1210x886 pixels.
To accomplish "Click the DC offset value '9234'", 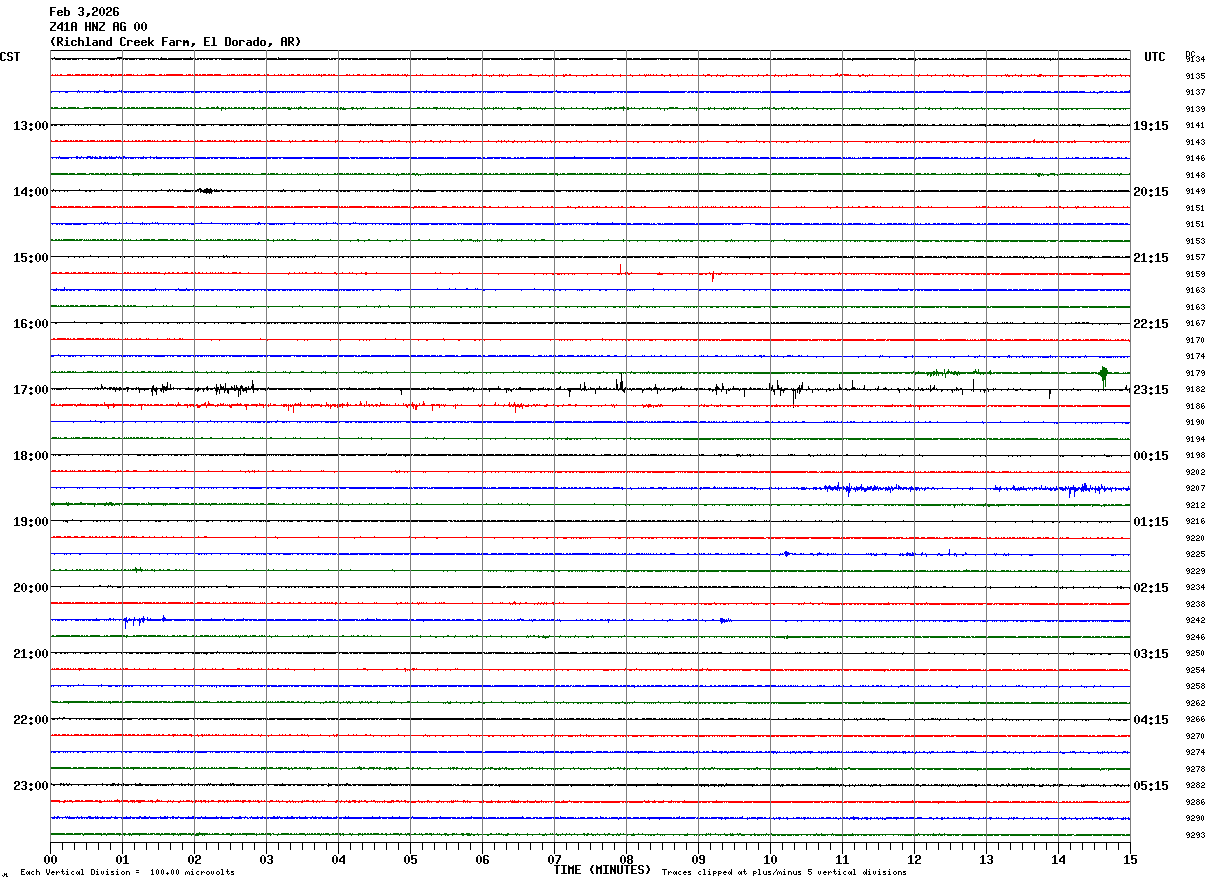I will (1195, 588).
